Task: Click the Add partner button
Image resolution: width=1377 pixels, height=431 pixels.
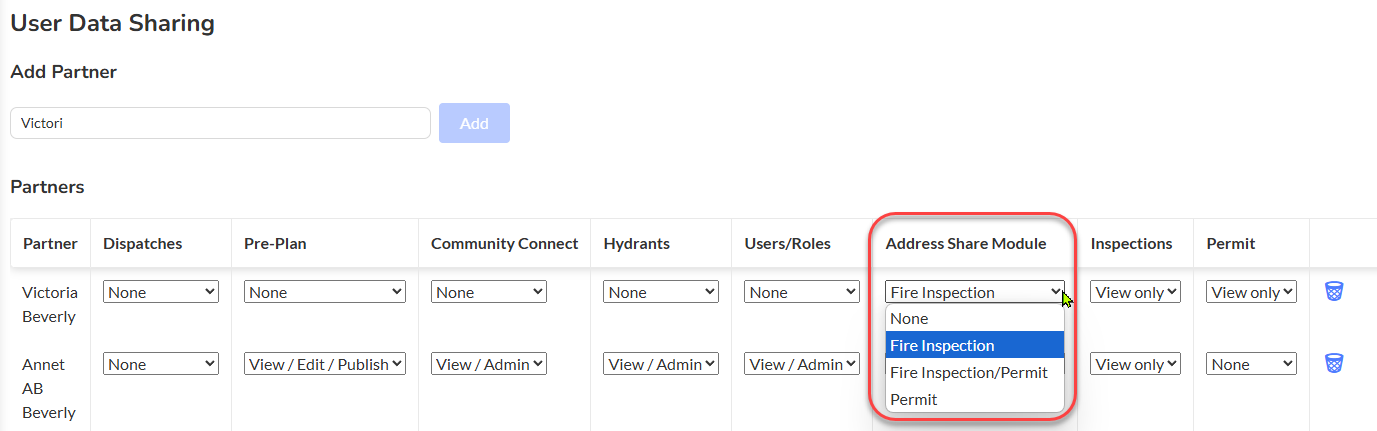Action: pyautogui.click(x=474, y=123)
